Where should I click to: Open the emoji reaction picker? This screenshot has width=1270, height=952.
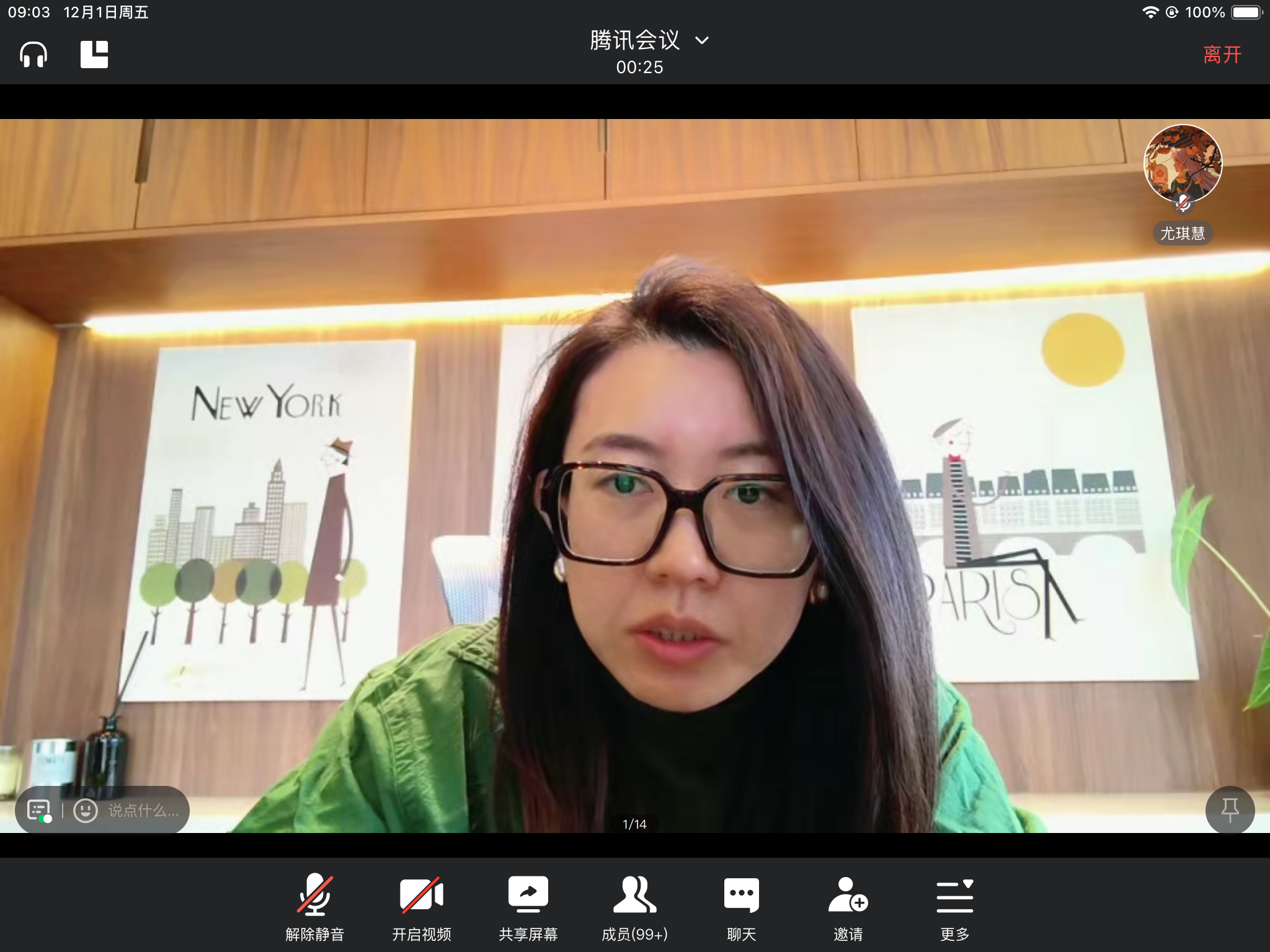(86, 810)
